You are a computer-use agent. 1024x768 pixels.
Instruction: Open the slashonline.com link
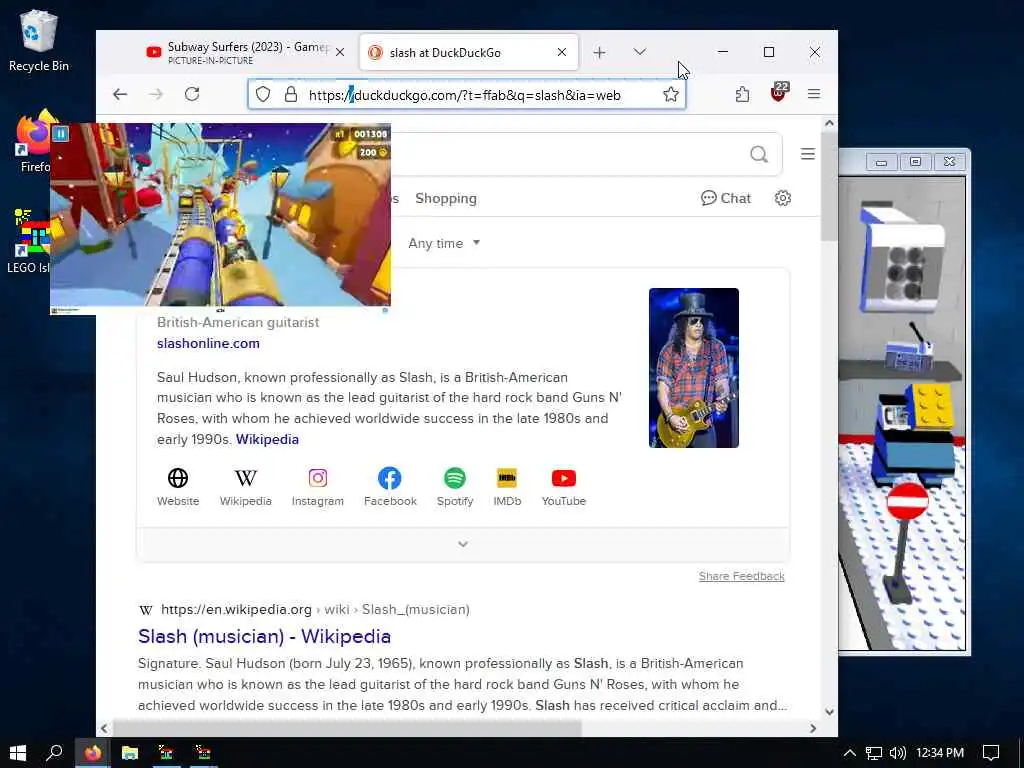[x=208, y=344]
